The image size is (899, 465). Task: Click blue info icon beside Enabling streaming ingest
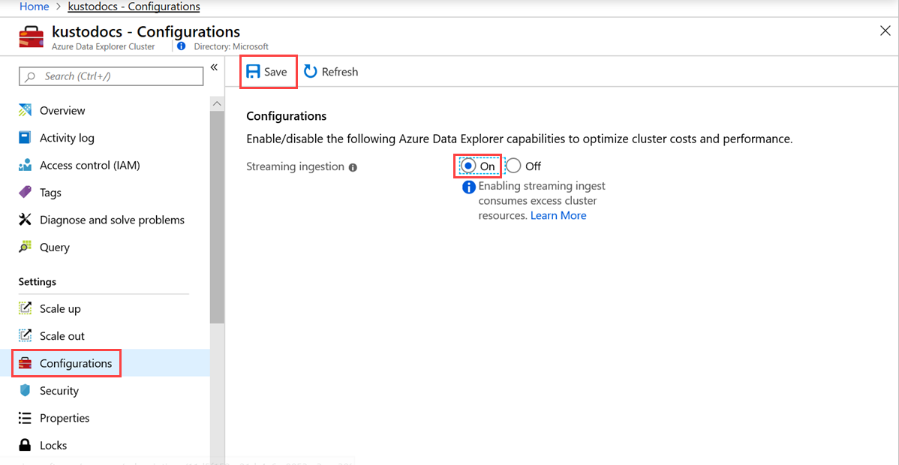pos(469,187)
